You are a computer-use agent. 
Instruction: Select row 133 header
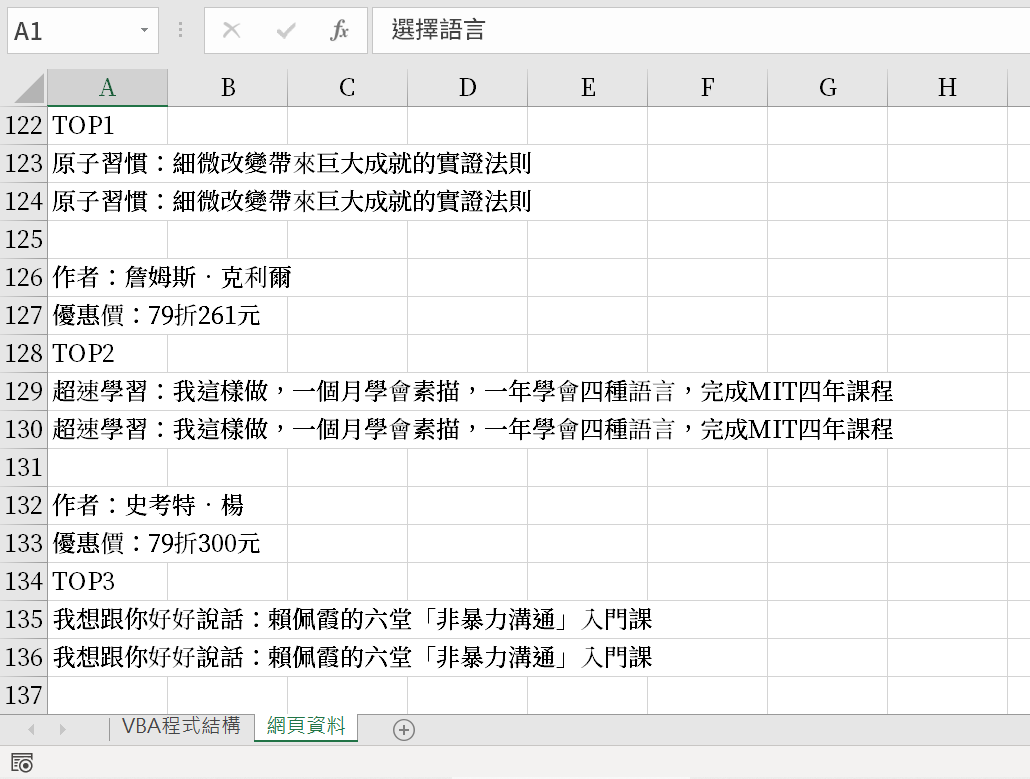coord(24,543)
